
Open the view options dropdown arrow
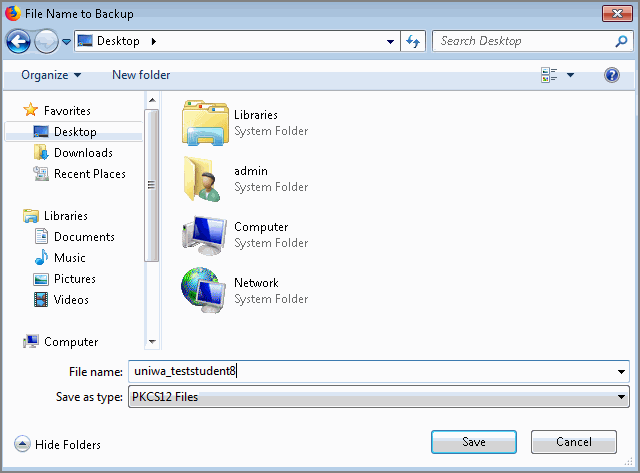click(x=571, y=75)
